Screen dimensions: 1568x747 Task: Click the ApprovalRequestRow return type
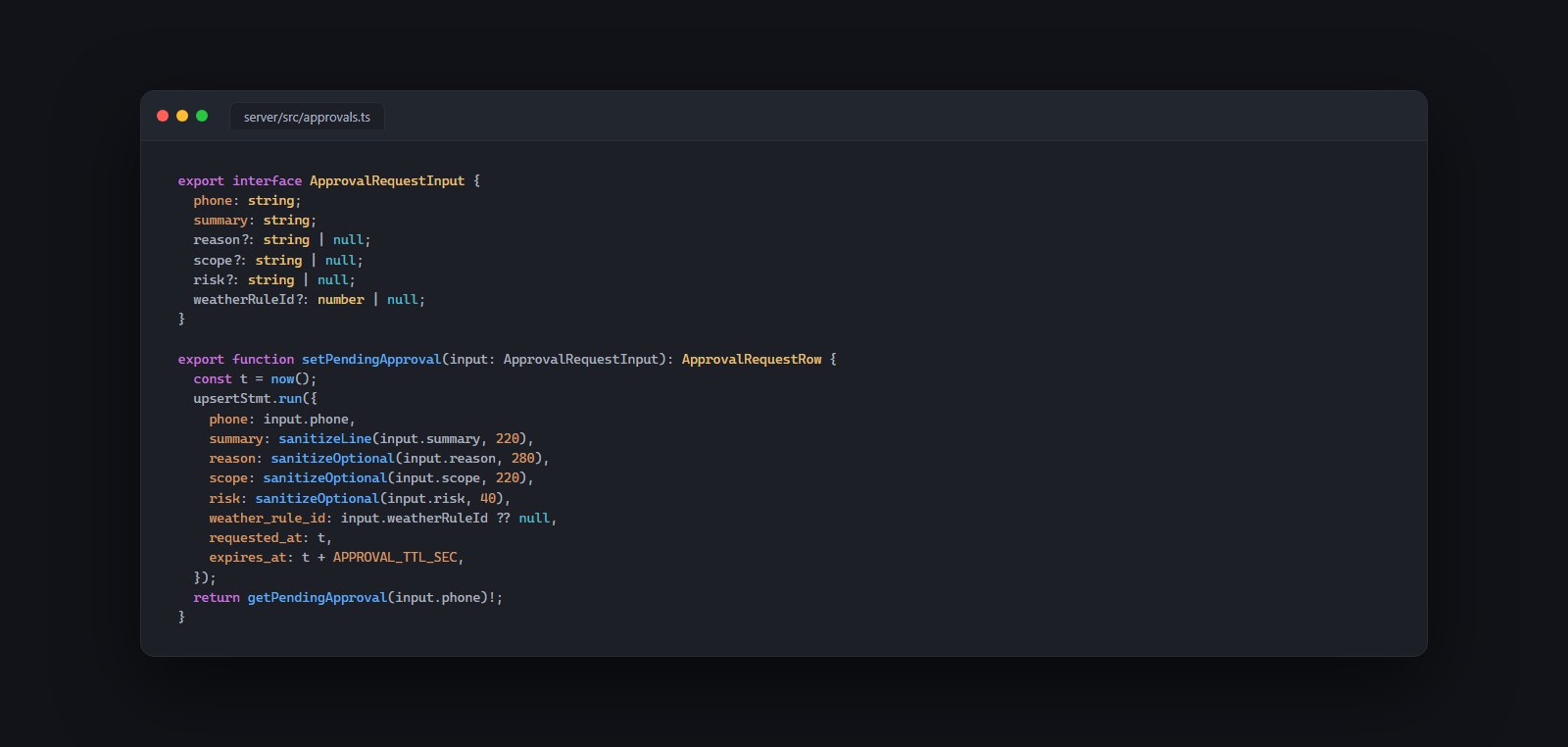click(x=752, y=359)
